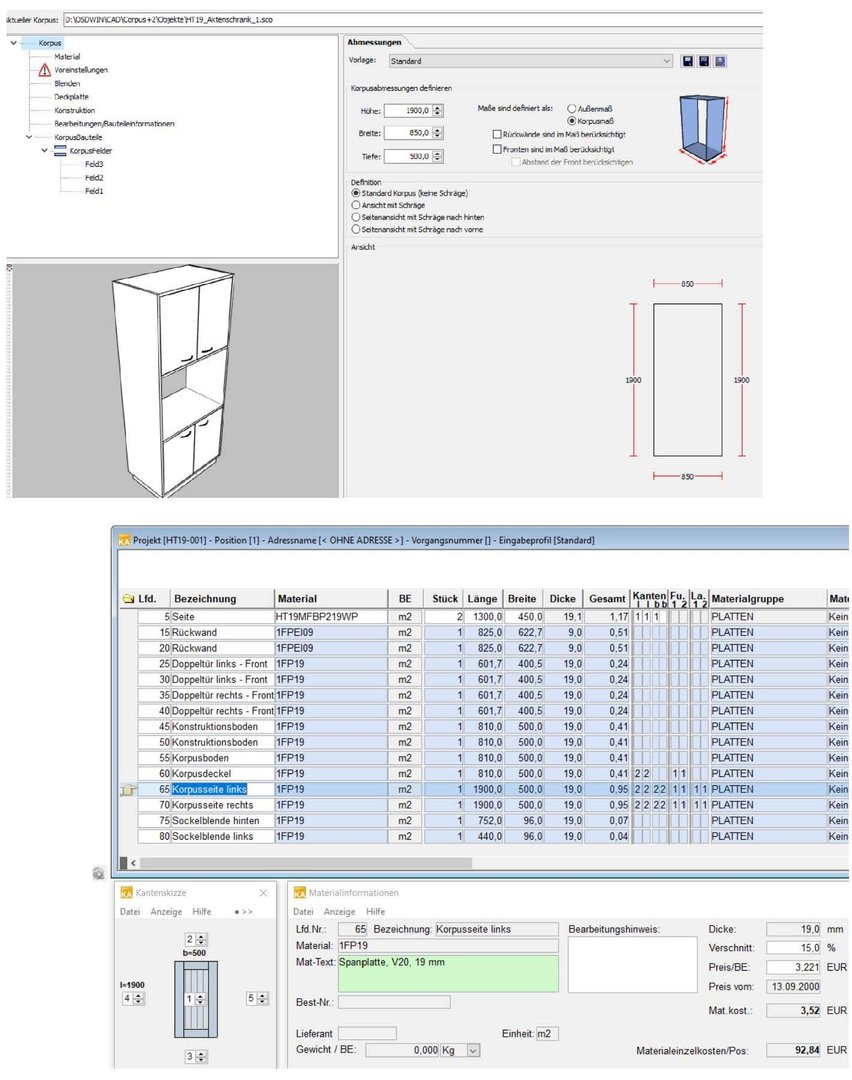852x1080 pixels.
Task: Click the table horizontal scrollbar thumb
Action: 306,863
